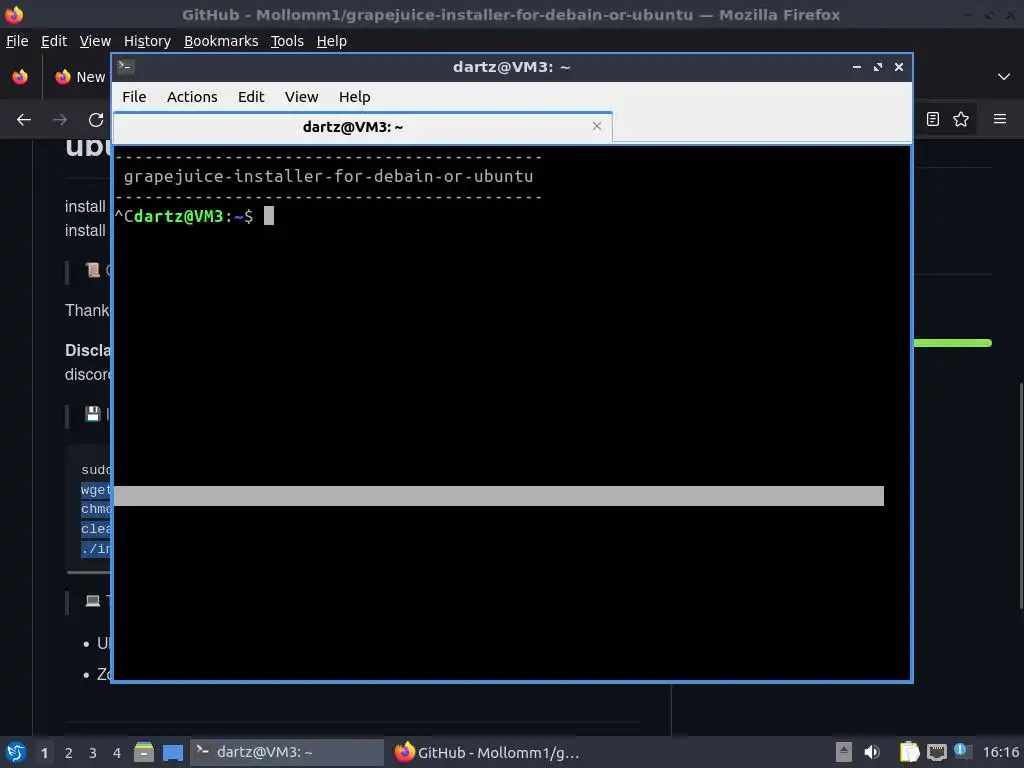Open the file manager from taskbar
The width and height of the screenshot is (1024, 768).
144,752
